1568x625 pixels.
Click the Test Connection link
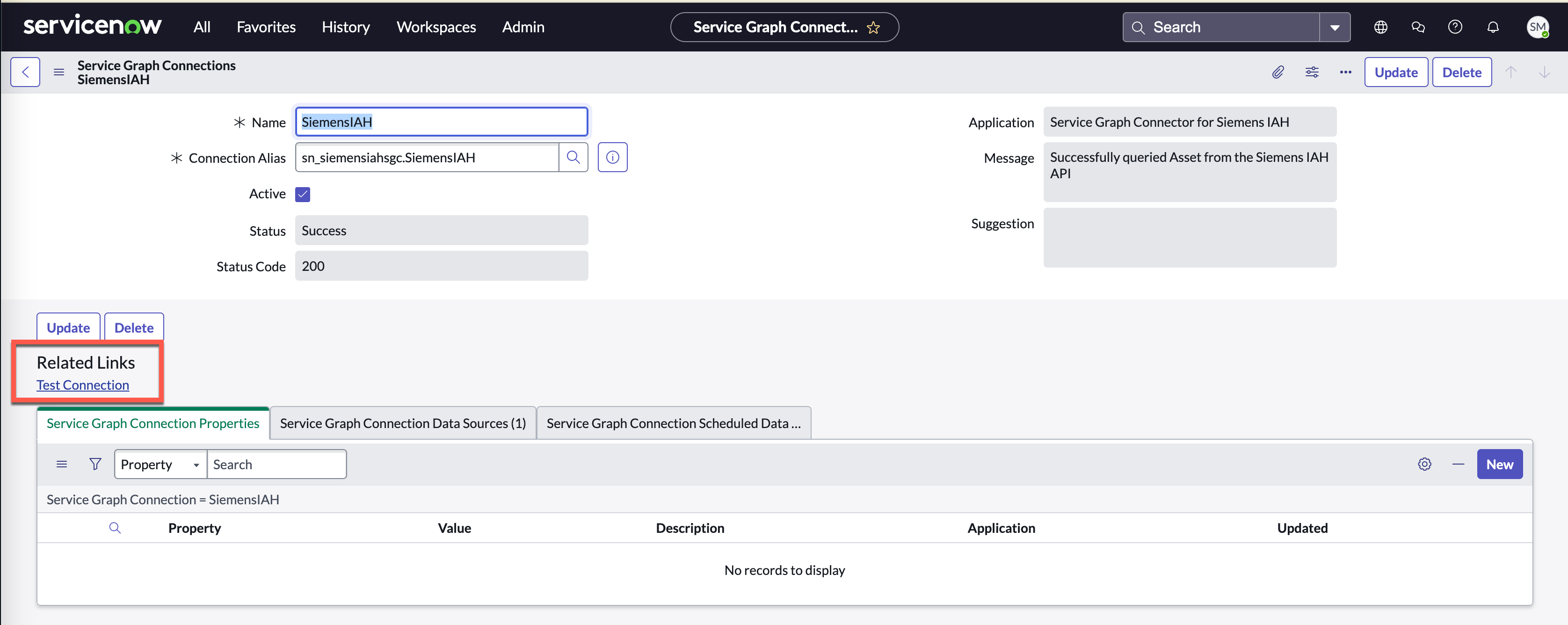tap(83, 385)
